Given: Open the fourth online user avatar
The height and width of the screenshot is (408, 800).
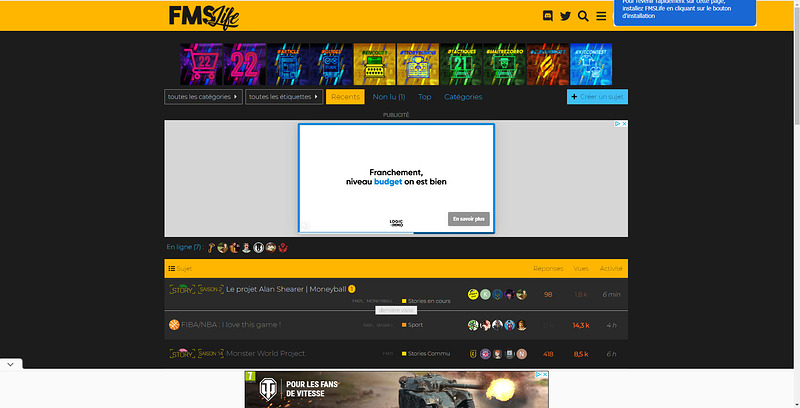Looking at the screenshot, I should (x=246, y=248).
